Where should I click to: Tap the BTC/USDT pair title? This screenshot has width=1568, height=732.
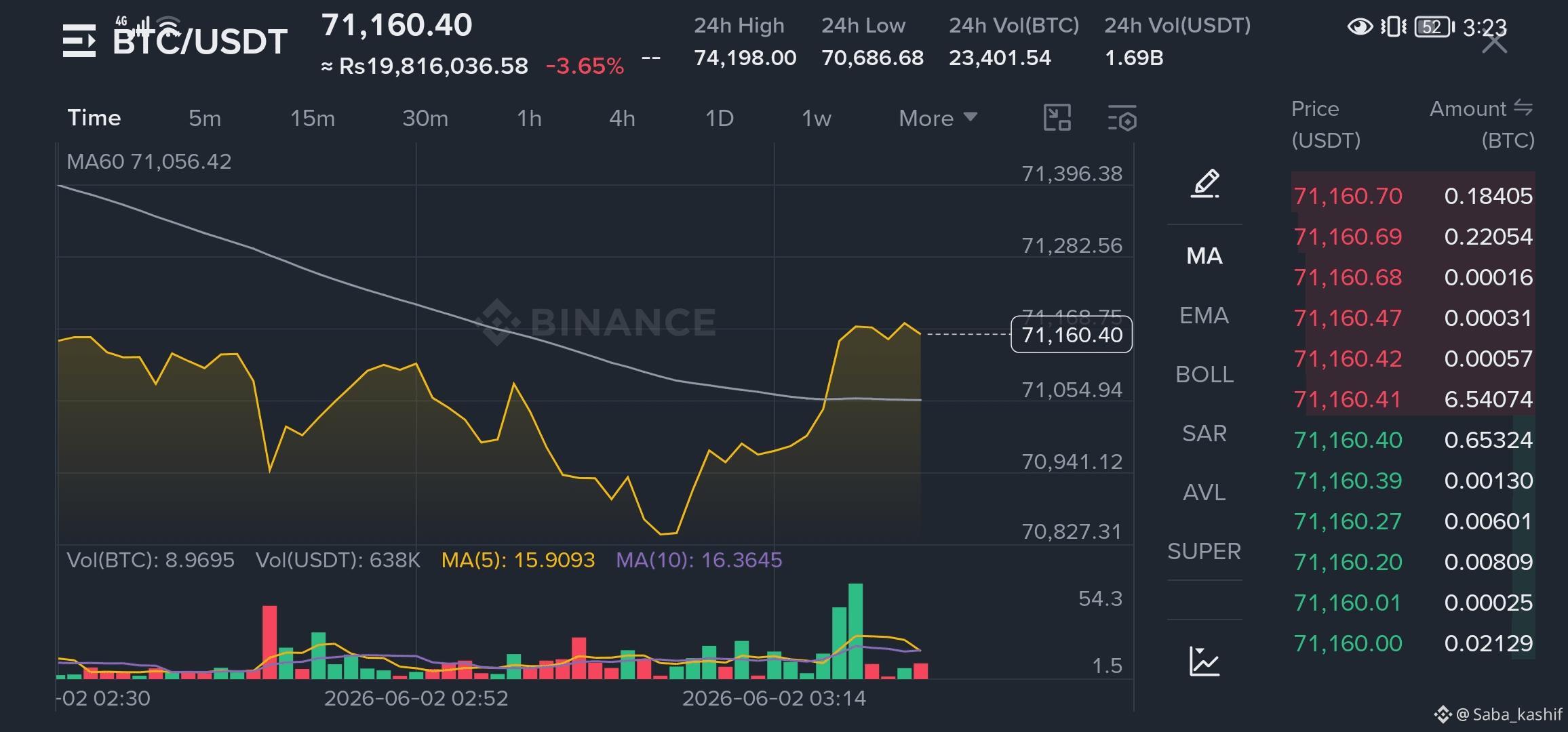[x=200, y=42]
